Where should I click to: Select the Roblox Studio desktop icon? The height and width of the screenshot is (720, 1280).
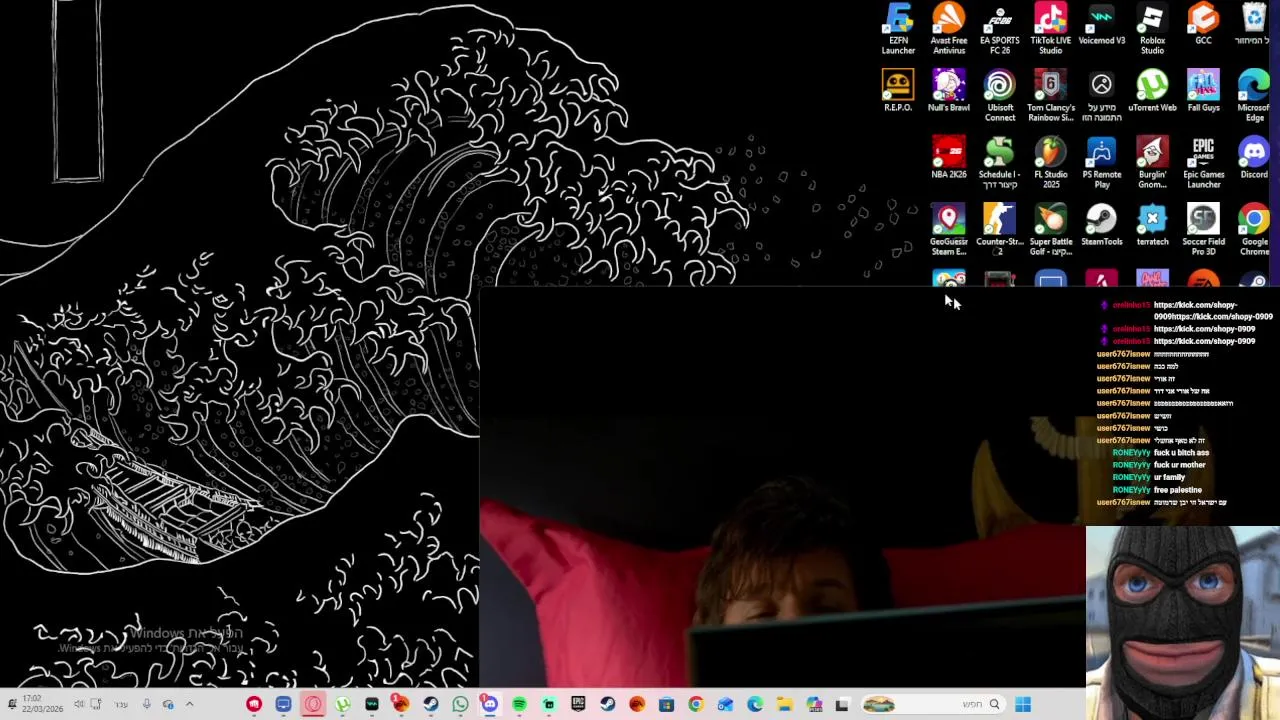click(x=1152, y=29)
